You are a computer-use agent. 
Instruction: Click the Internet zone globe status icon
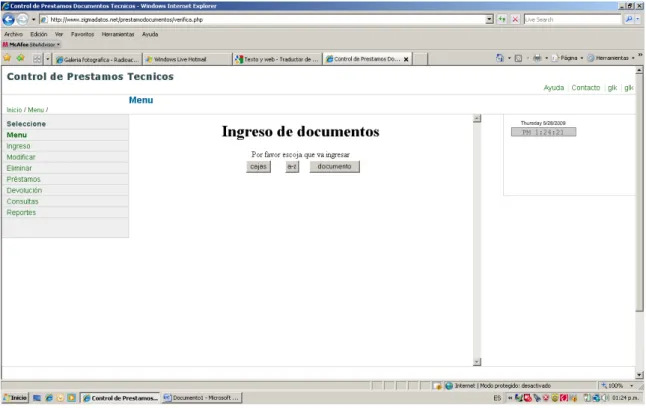click(x=449, y=386)
